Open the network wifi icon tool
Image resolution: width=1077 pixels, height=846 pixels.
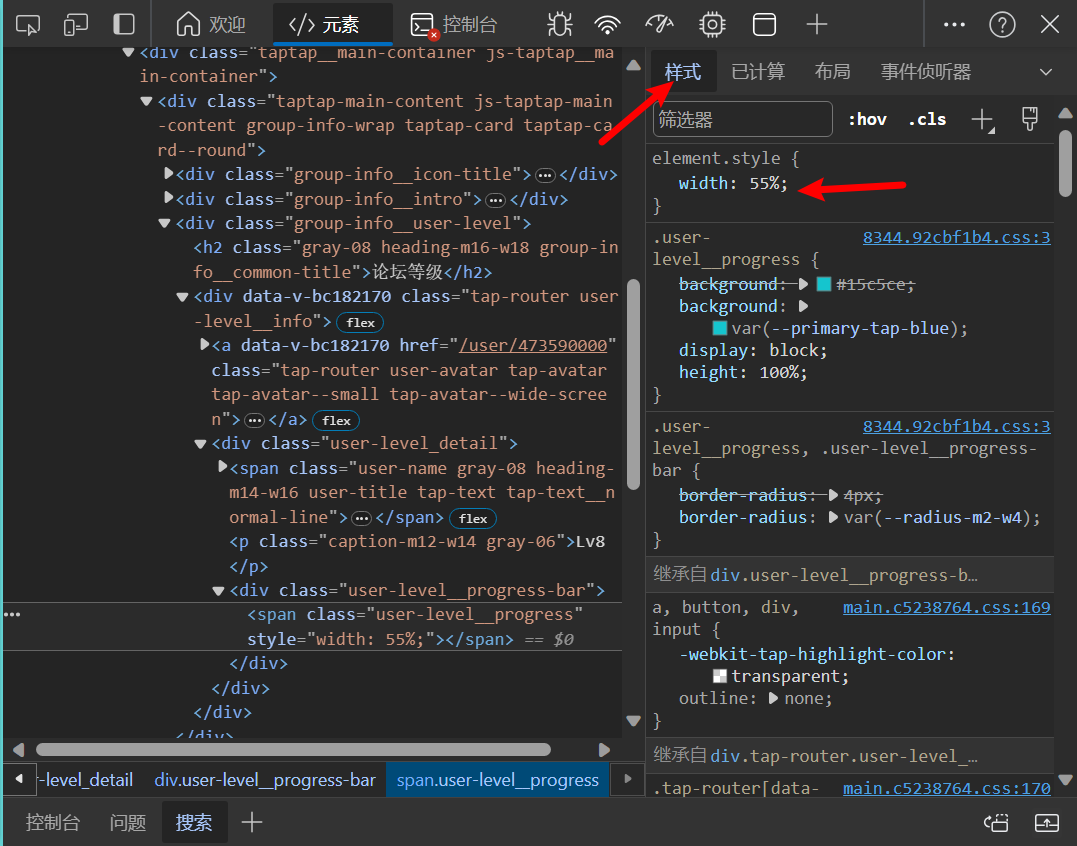point(607,25)
